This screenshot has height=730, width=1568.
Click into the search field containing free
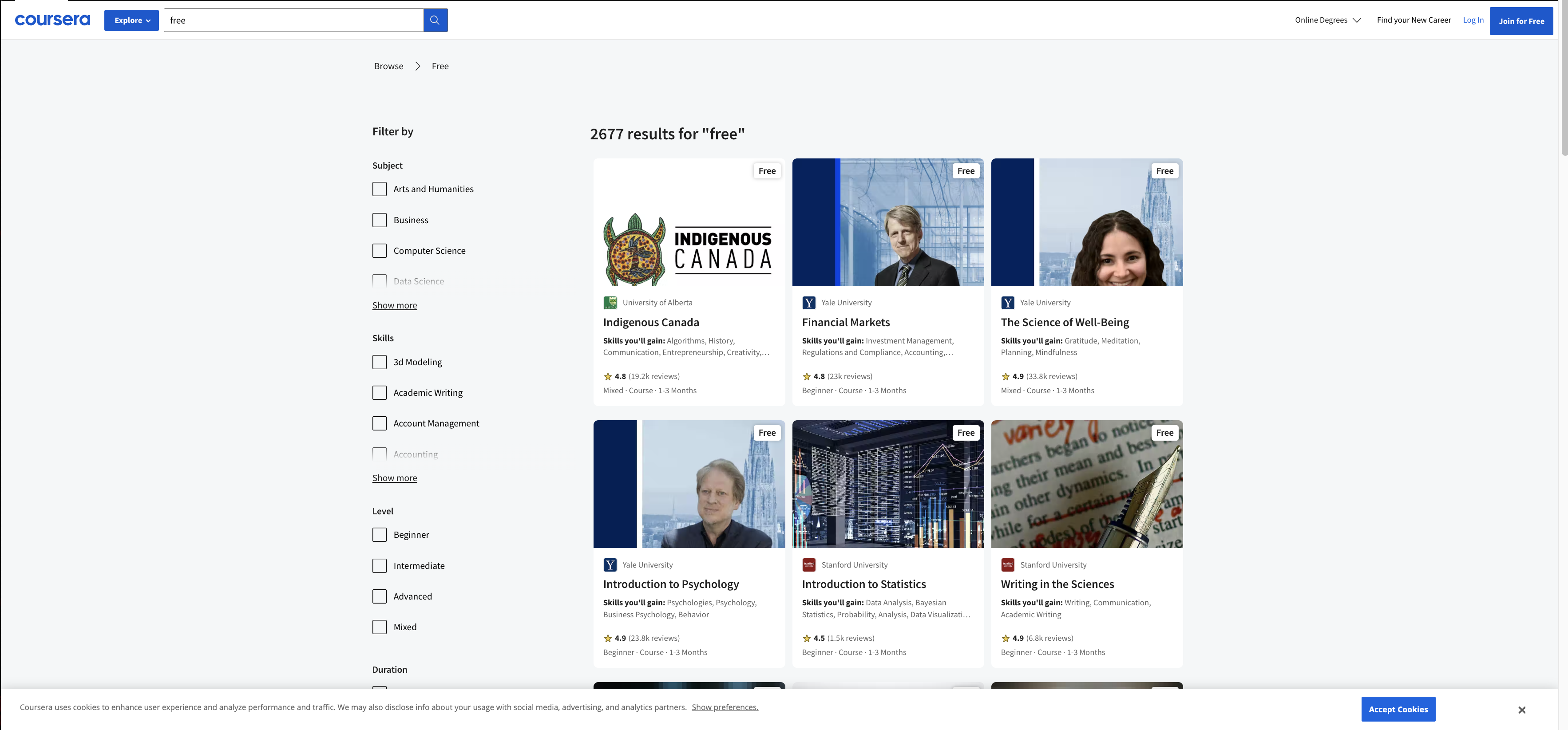[293, 20]
